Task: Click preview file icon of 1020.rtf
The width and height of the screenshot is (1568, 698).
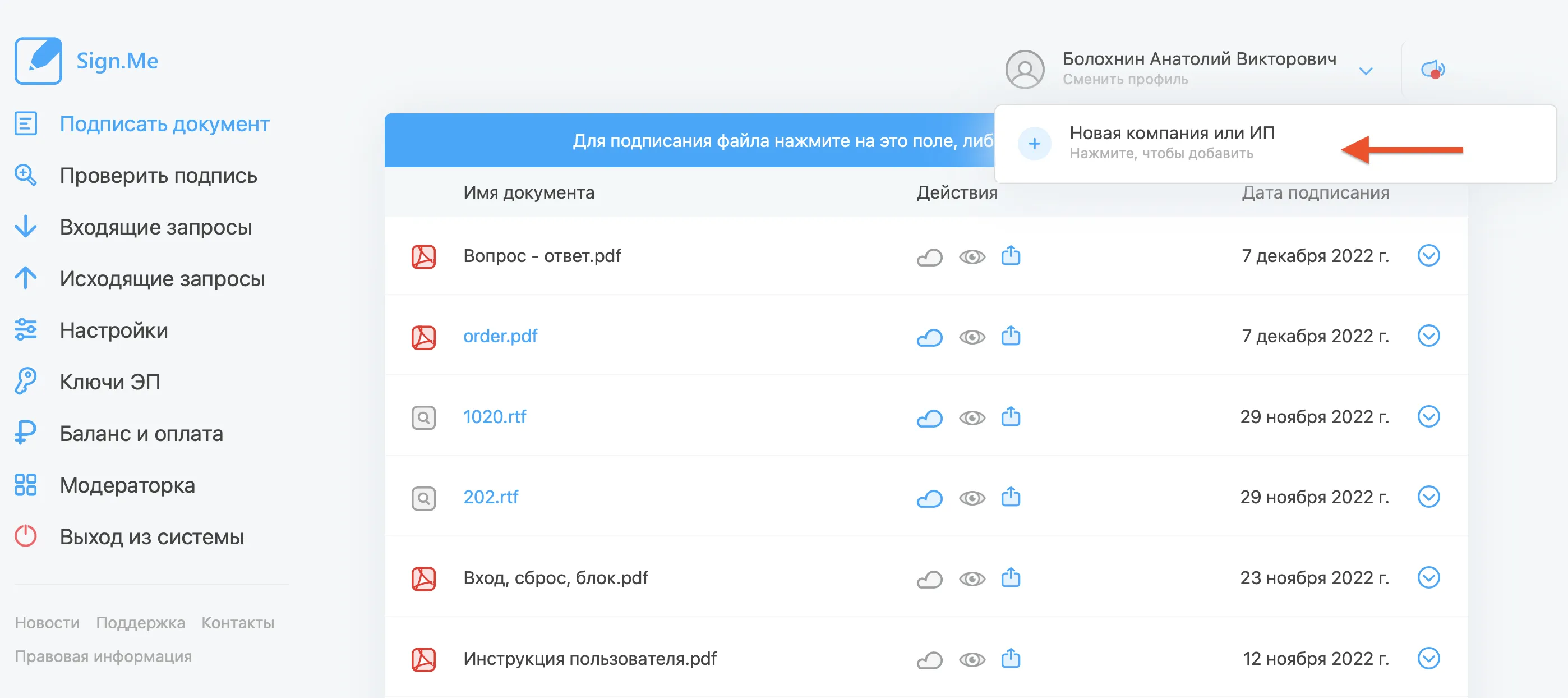Action: pos(423,418)
